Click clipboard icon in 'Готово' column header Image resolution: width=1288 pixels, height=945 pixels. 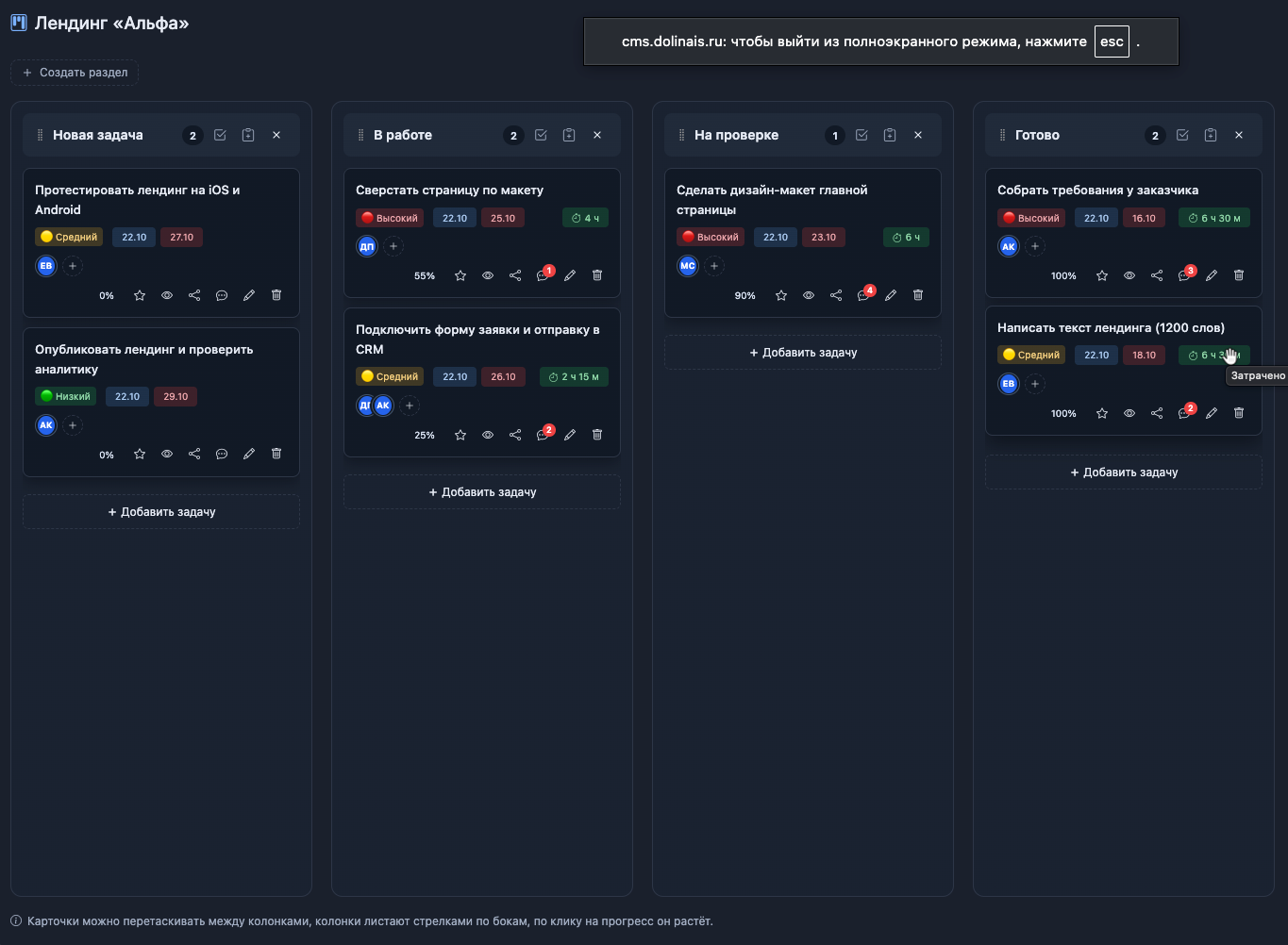[1211, 135]
